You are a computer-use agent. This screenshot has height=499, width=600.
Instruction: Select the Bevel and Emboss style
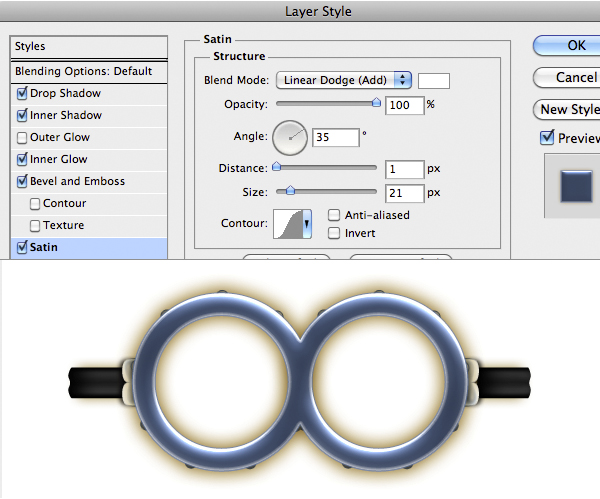pyautogui.click(x=77, y=182)
